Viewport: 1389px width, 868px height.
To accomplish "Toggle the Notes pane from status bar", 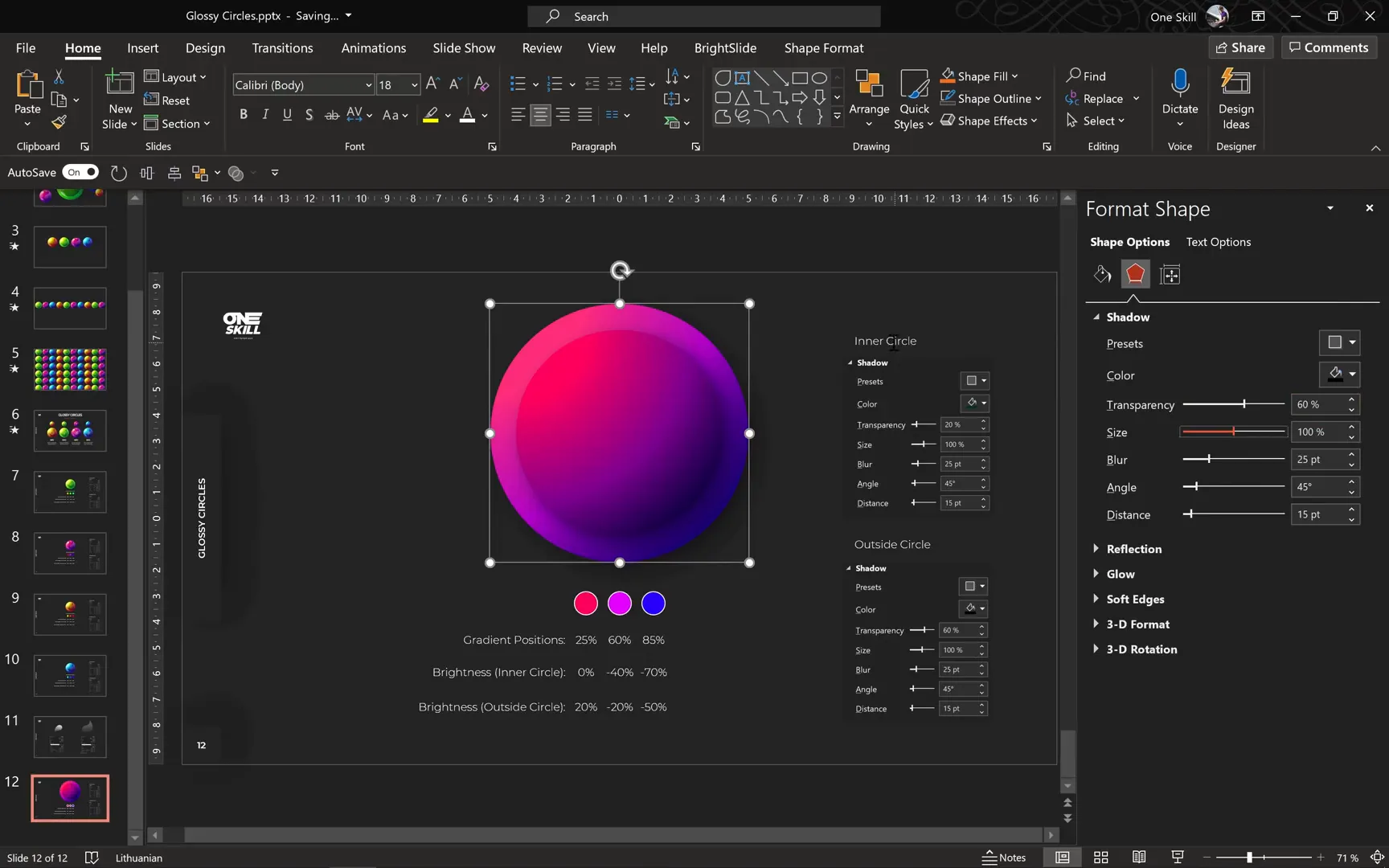I will 1003,858.
